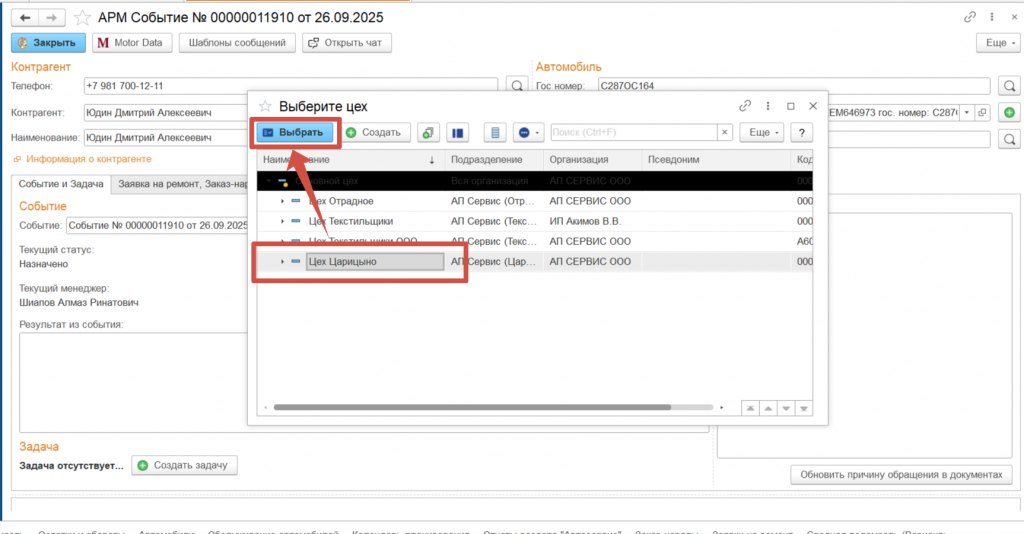Click the Создать button with green plus

[x=373, y=132]
